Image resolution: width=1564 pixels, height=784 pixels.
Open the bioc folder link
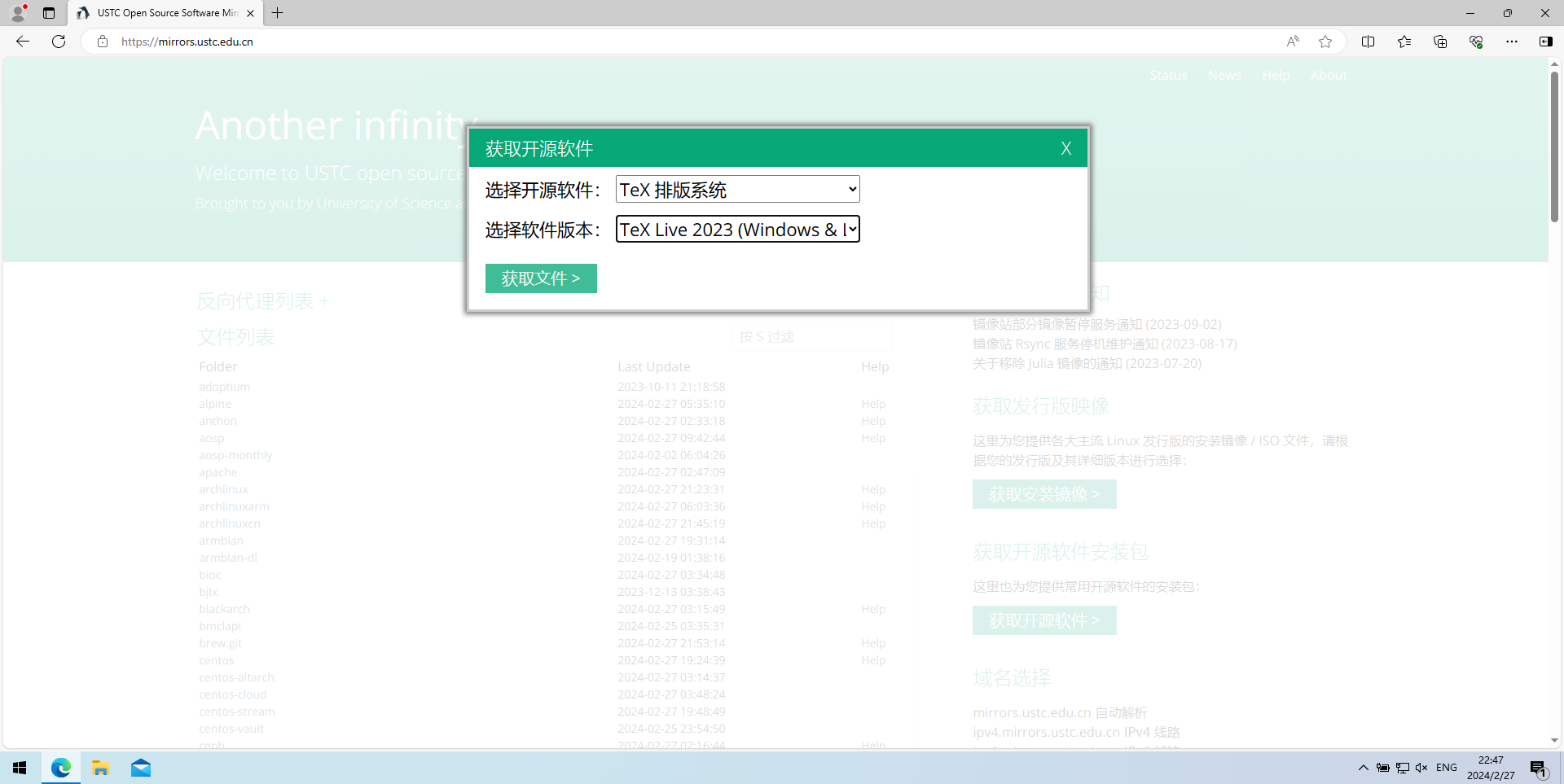click(209, 575)
